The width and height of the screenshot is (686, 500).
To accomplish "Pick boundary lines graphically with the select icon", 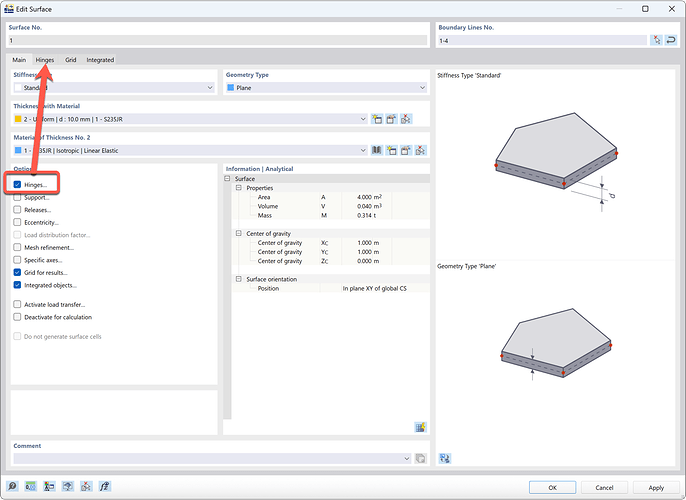I will click(656, 40).
